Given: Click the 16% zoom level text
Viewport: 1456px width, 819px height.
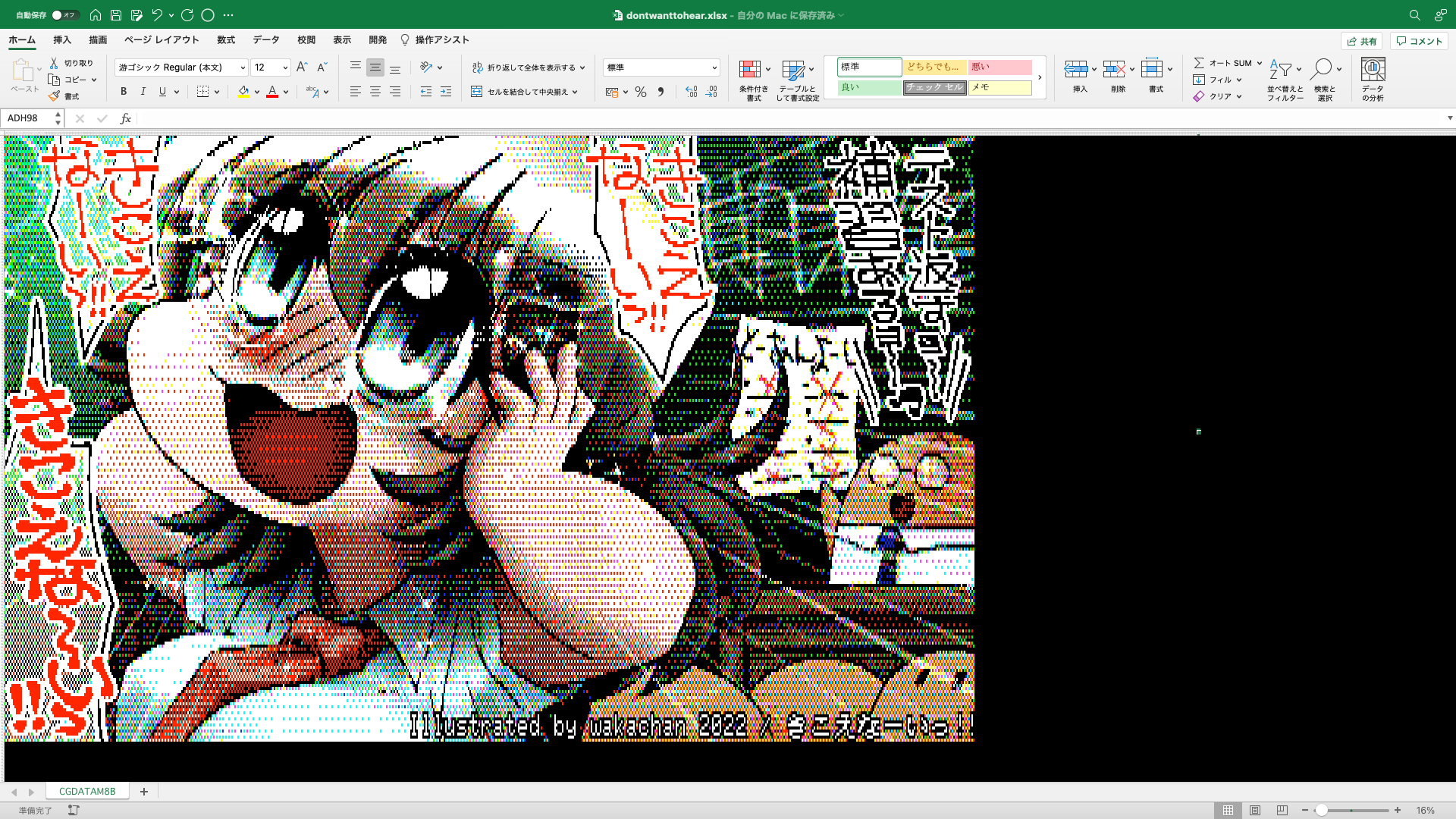Looking at the screenshot, I should click(x=1426, y=811).
